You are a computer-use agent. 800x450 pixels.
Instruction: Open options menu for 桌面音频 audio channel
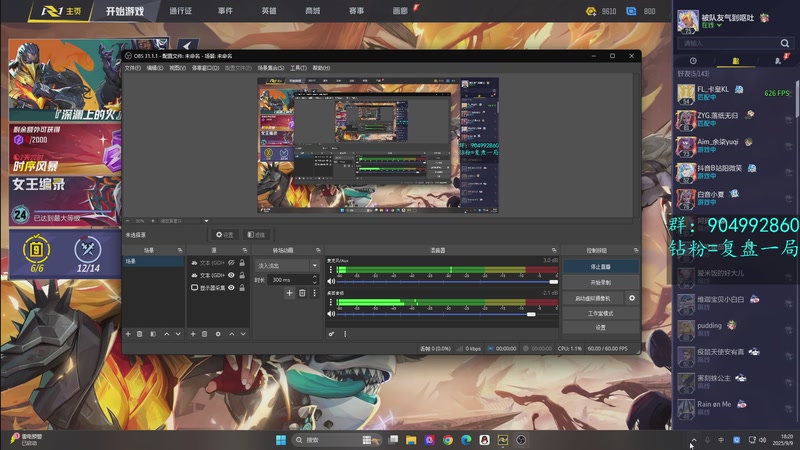point(331,302)
